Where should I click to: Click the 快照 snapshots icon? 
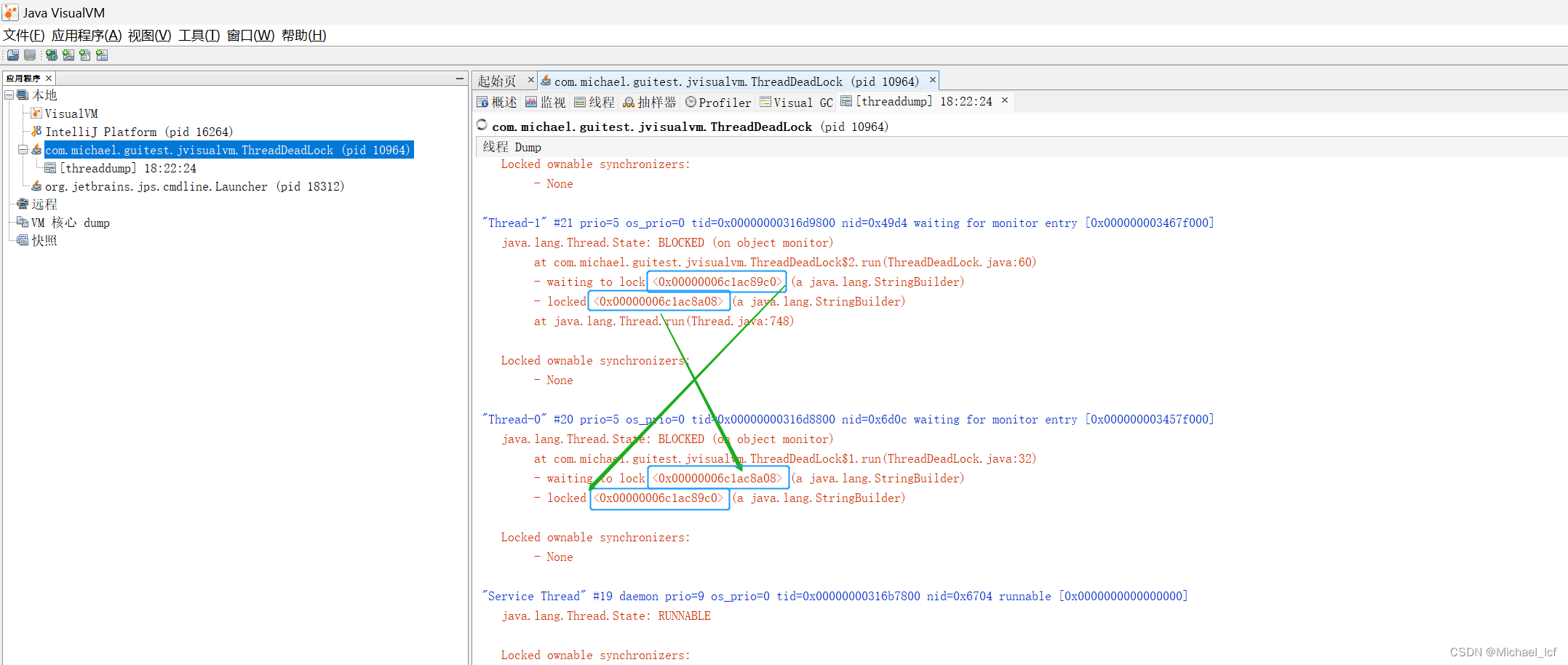click(23, 241)
